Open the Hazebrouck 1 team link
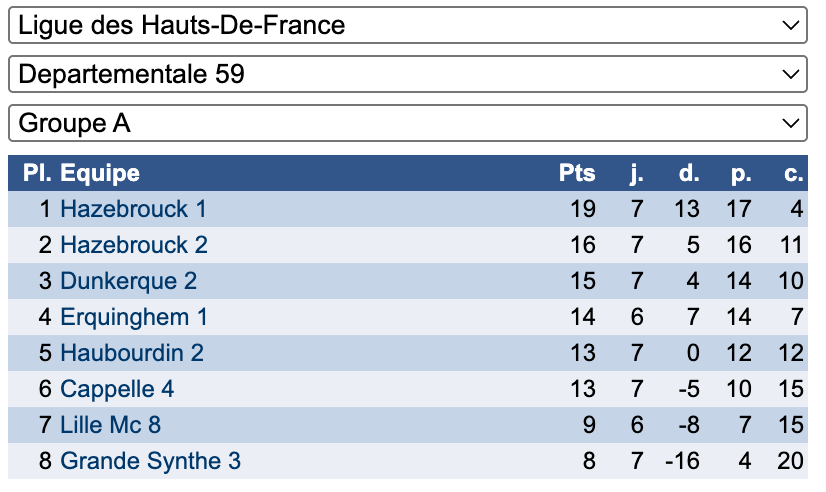The height and width of the screenshot is (492, 826). point(133,209)
